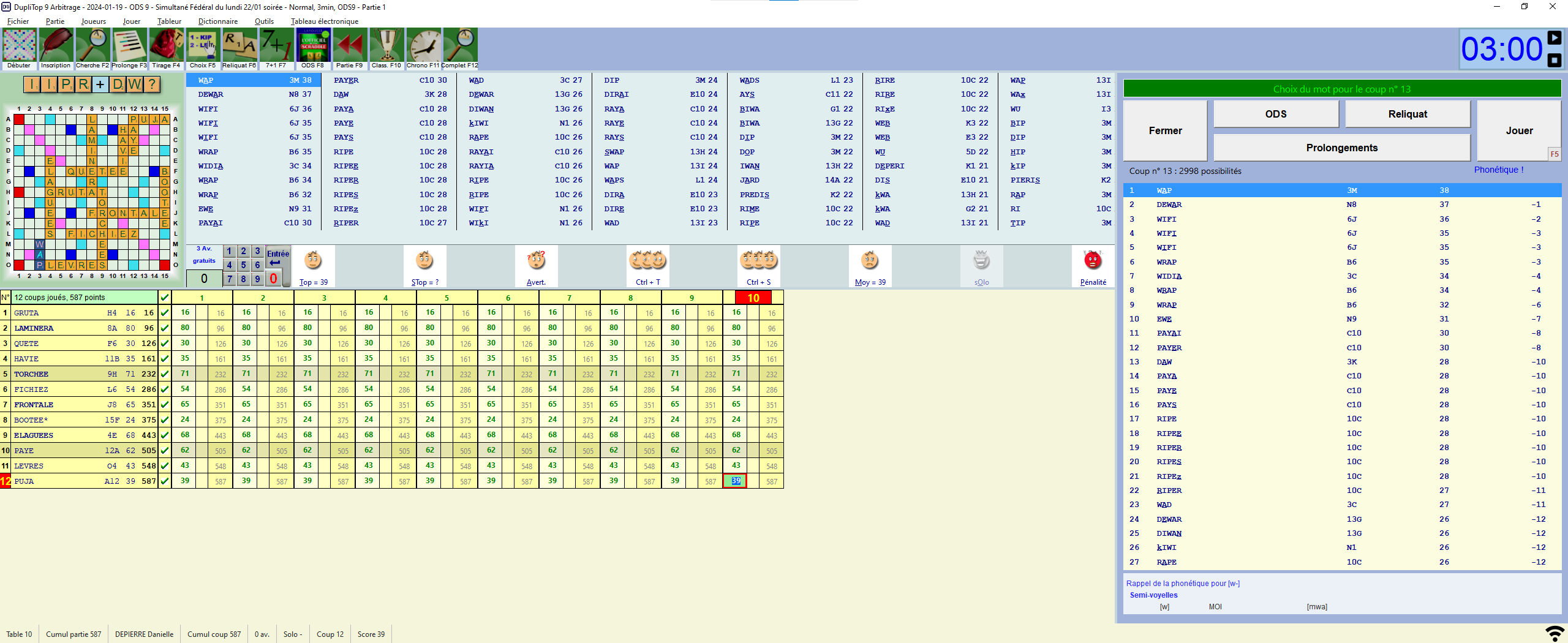Start the timer with the play button
This screenshot has height=643, width=1568.
(x=1554, y=38)
